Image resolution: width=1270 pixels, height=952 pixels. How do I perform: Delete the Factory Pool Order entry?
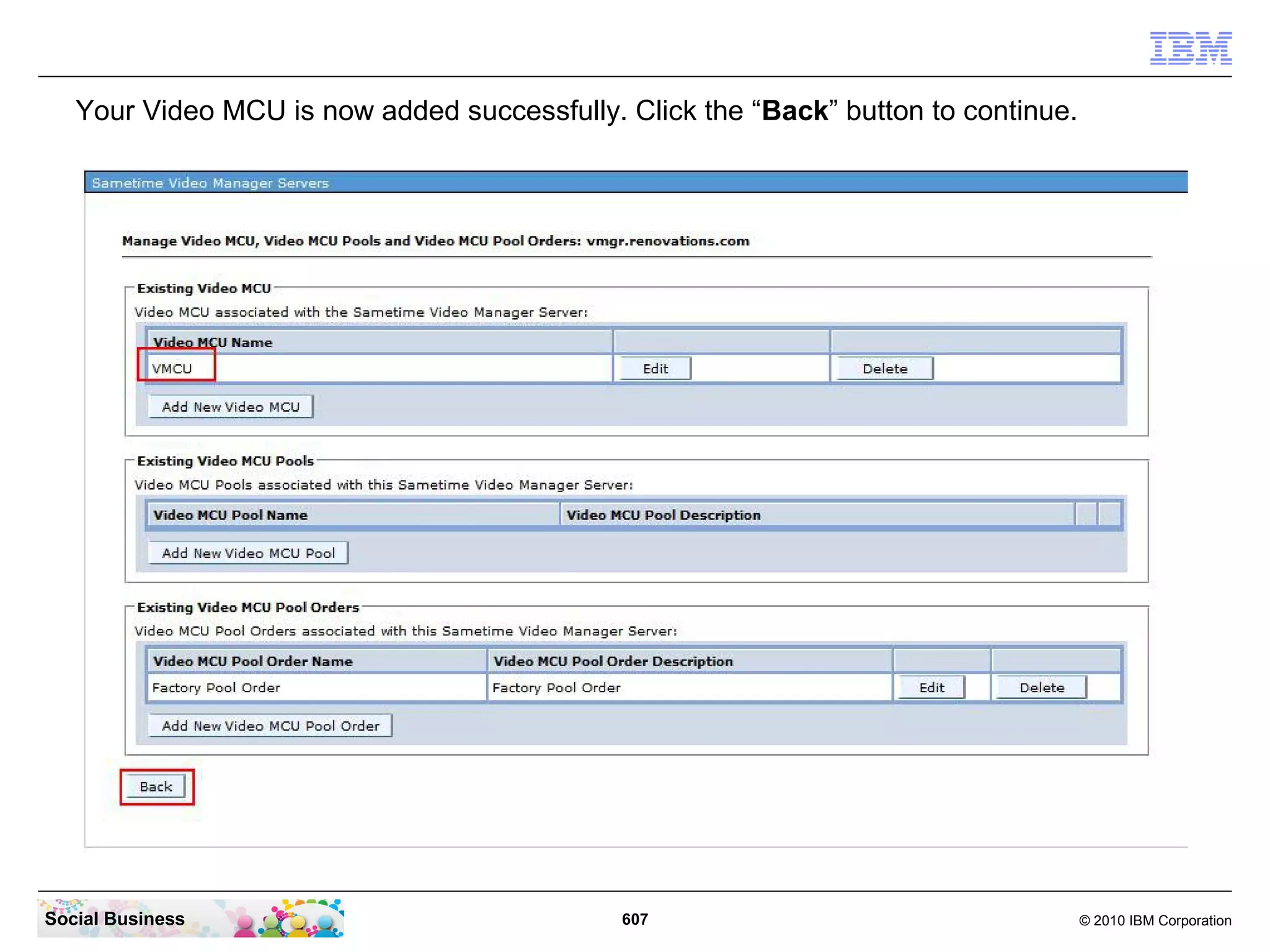point(1041,687)
